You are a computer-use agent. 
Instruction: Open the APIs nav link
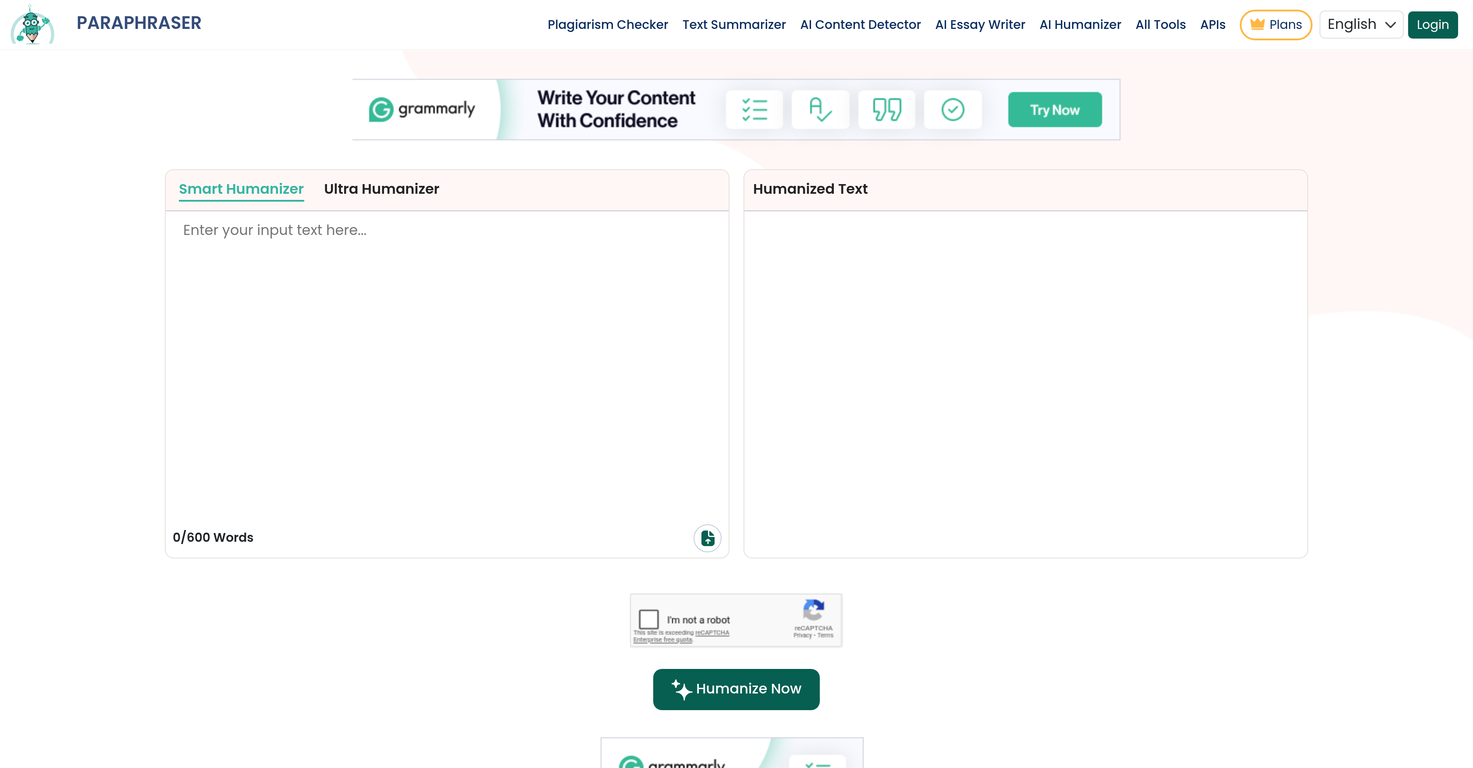pos(1213,25)
